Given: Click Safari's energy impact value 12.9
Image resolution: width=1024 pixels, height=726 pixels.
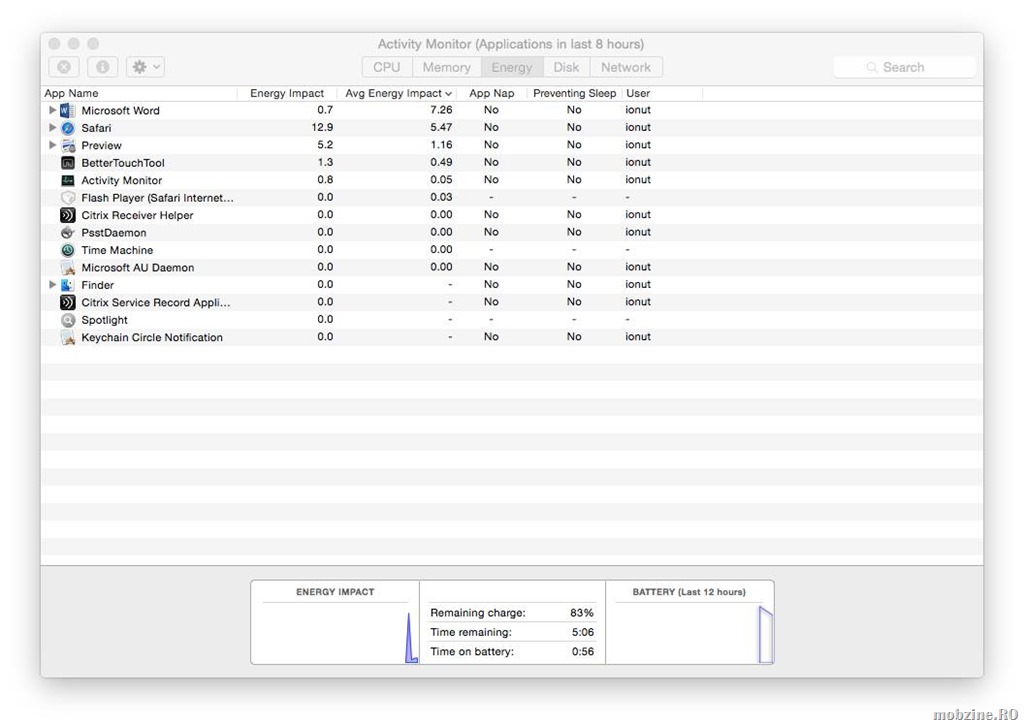Looking at the screenshot, I should (x=322, y=127).
